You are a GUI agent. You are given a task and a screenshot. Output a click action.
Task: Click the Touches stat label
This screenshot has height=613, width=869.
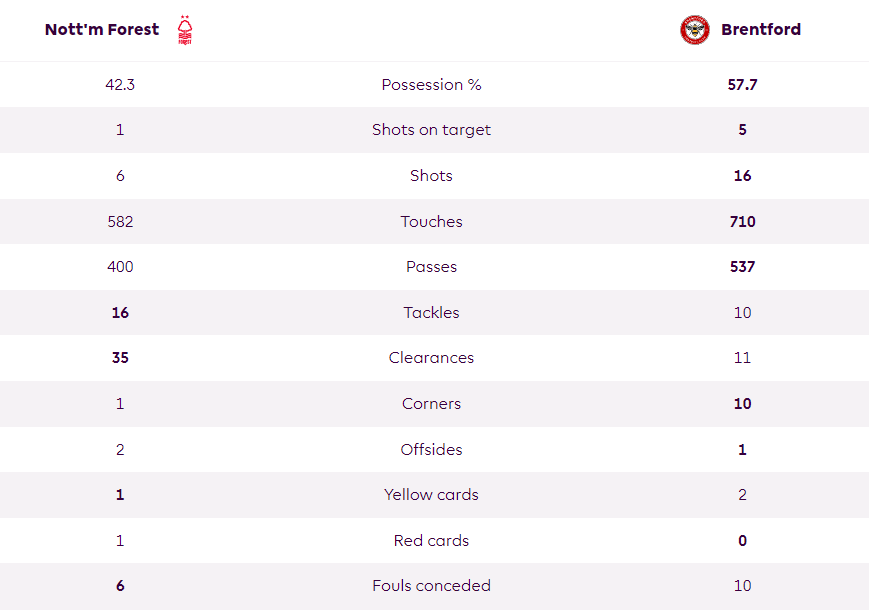click(431, 222)
